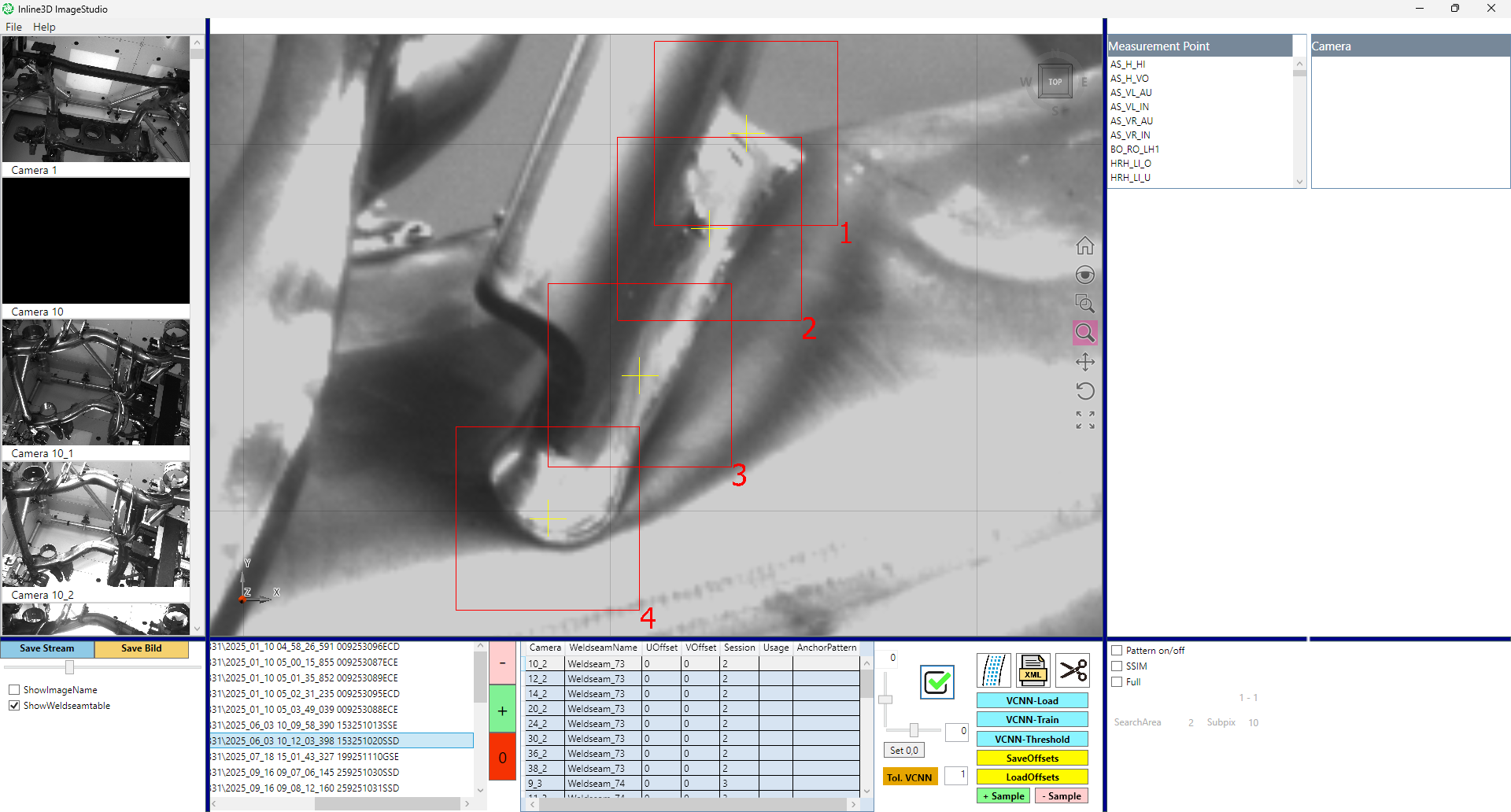Click the scissors cut icon

1073,670
